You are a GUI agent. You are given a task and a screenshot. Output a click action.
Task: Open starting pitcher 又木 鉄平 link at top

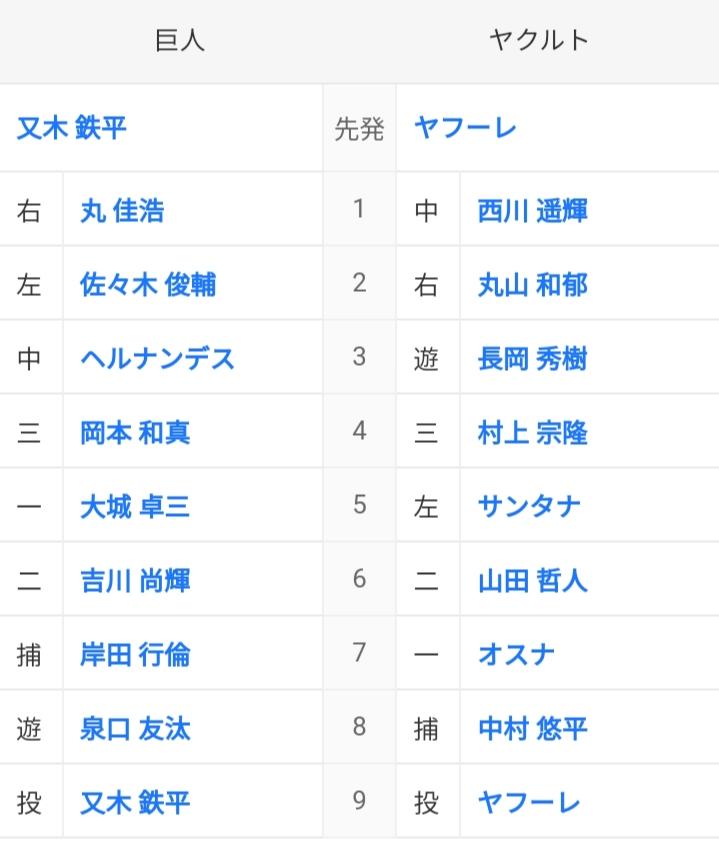(x=71, y=128)
